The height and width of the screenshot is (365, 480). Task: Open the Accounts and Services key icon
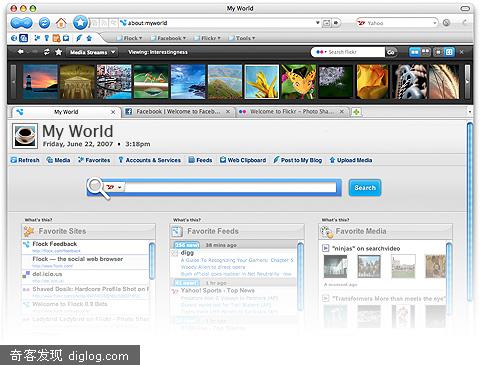click(47, 38)
